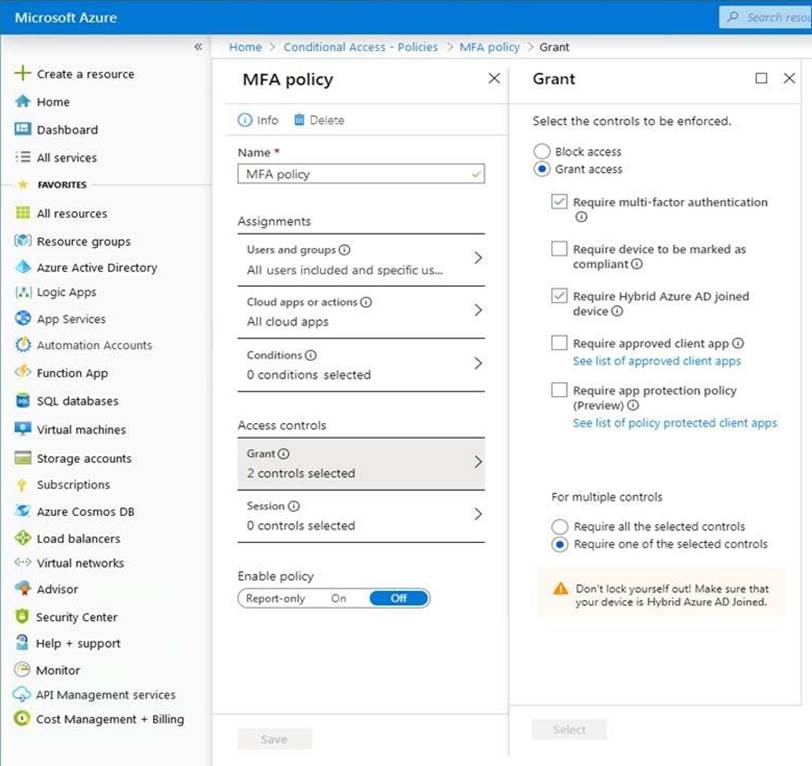Click the Delete trash icon in MFA policy
The width and height of the screenshot is (812, 766).
299,120
